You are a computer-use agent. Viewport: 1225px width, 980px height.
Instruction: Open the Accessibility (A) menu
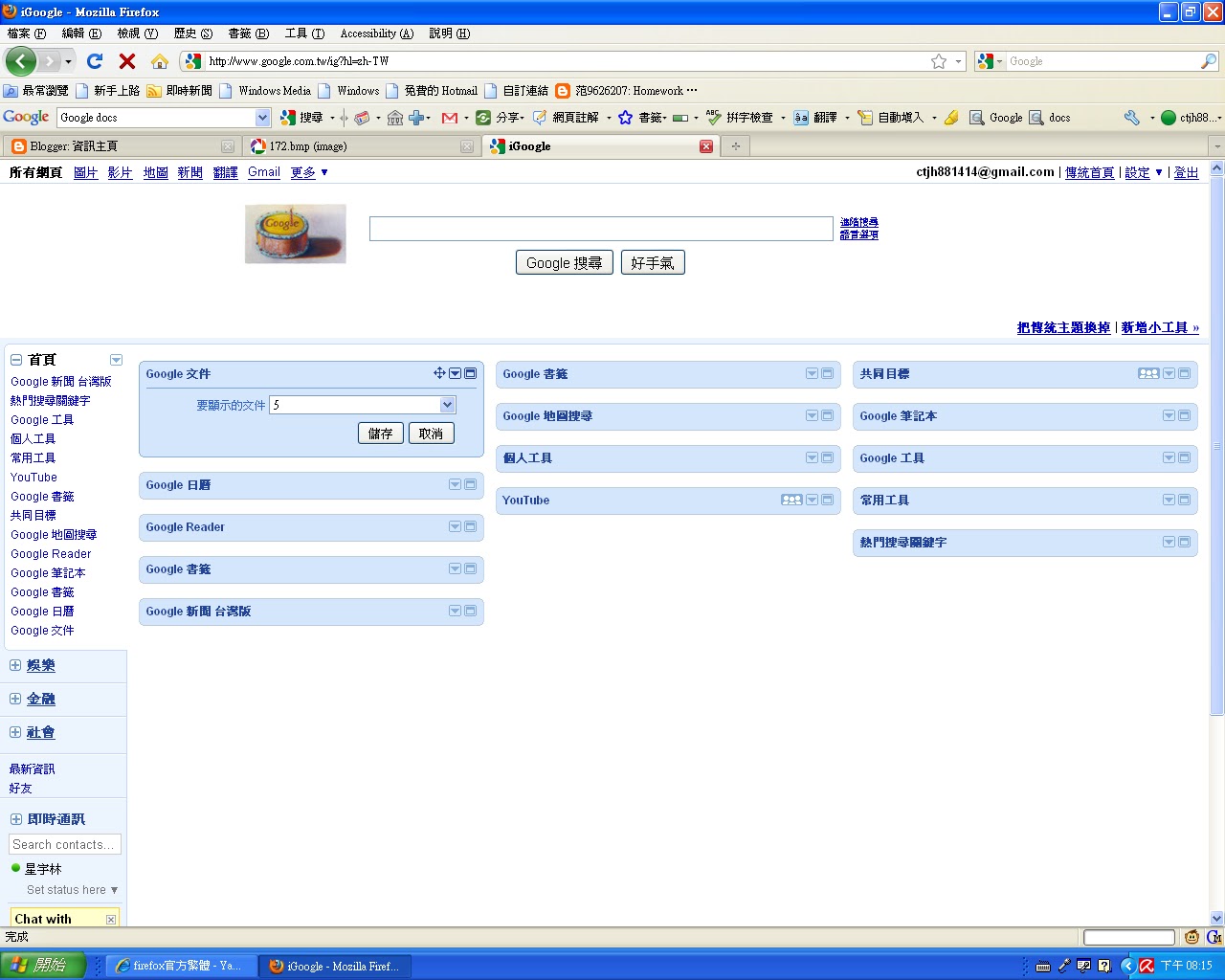click(x=377, y=33)
